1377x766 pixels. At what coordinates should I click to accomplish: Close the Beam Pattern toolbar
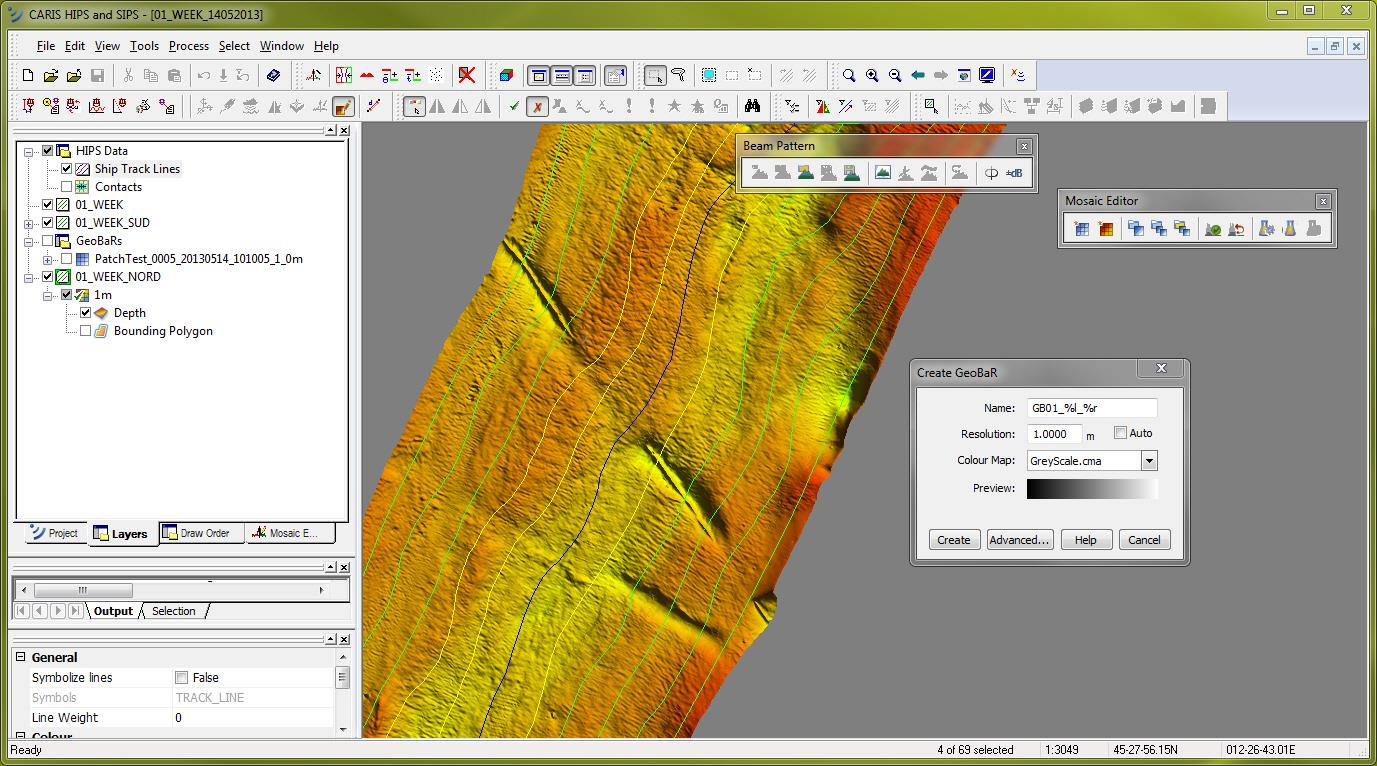1024,146
